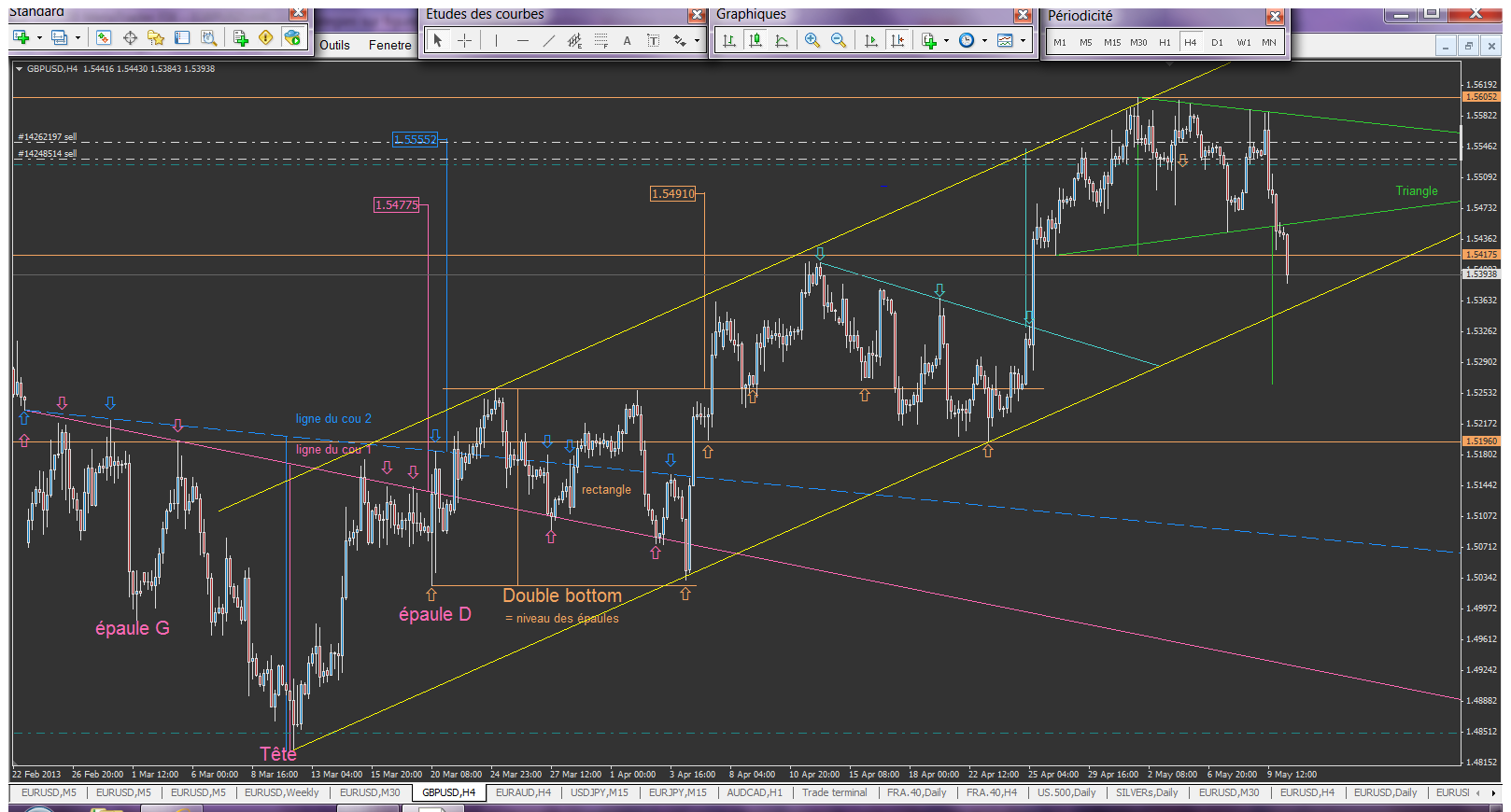Open the Outils menu
1511x812 pixels.
click(x=334, y=45)
